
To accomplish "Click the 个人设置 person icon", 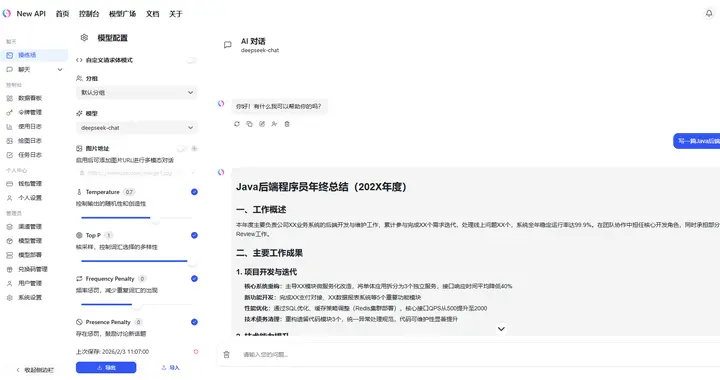I will pos(10,198).
